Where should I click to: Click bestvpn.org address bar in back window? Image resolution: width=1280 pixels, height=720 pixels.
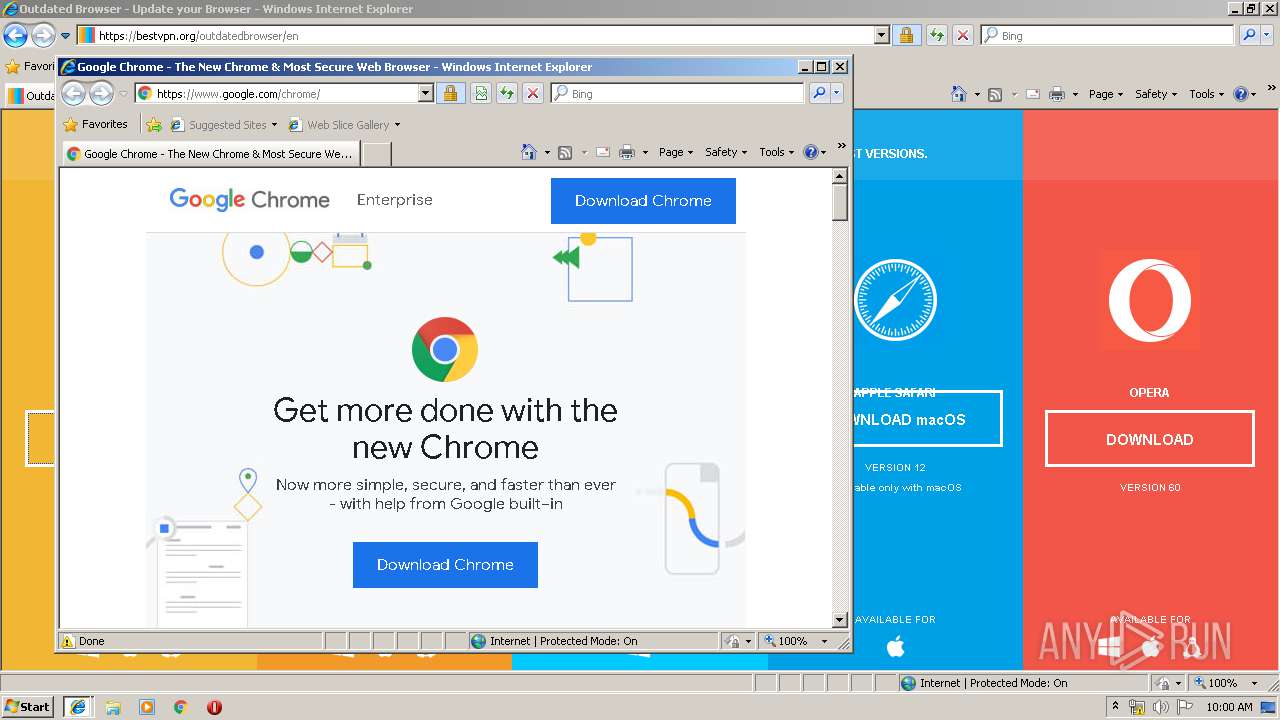pos(476,36)
